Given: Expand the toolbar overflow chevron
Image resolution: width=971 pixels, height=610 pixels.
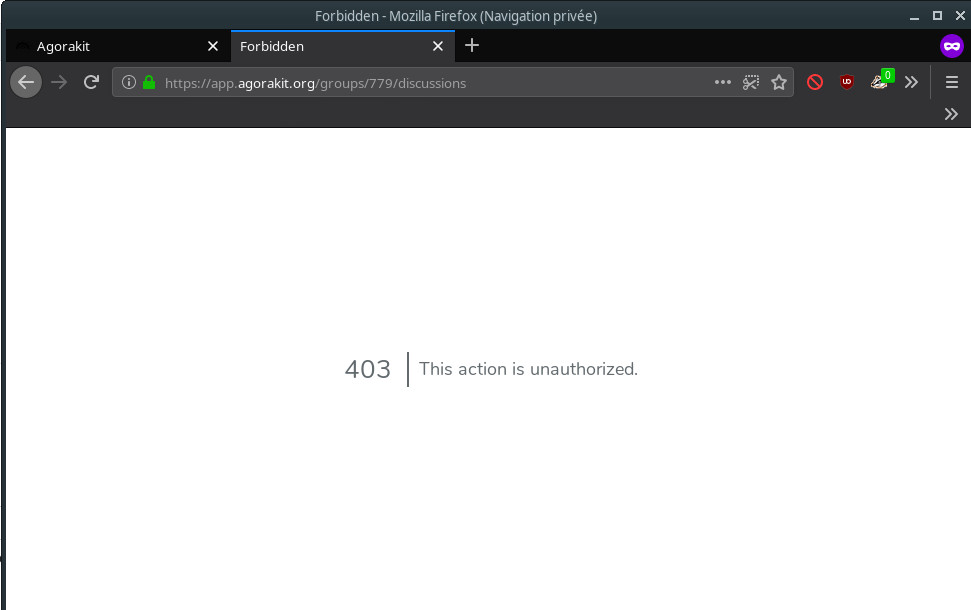Looking at the screenshot, I should 911,83.
